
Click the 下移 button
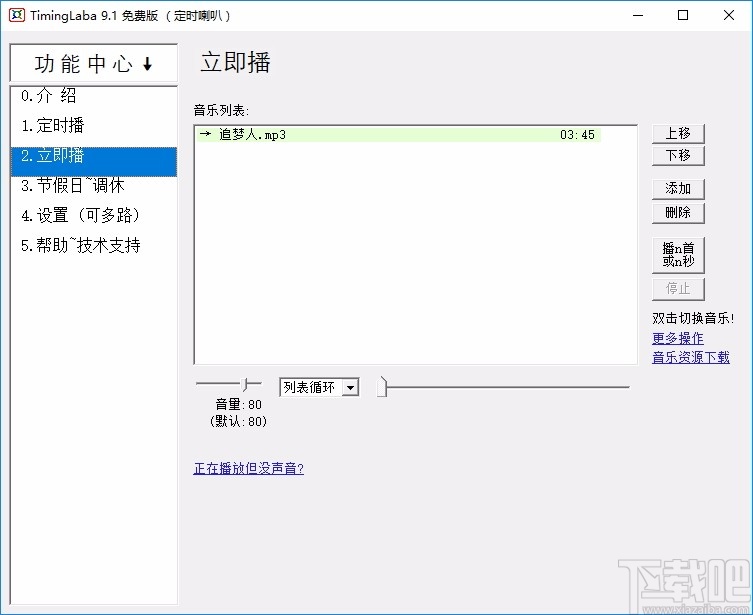(678, 156)
